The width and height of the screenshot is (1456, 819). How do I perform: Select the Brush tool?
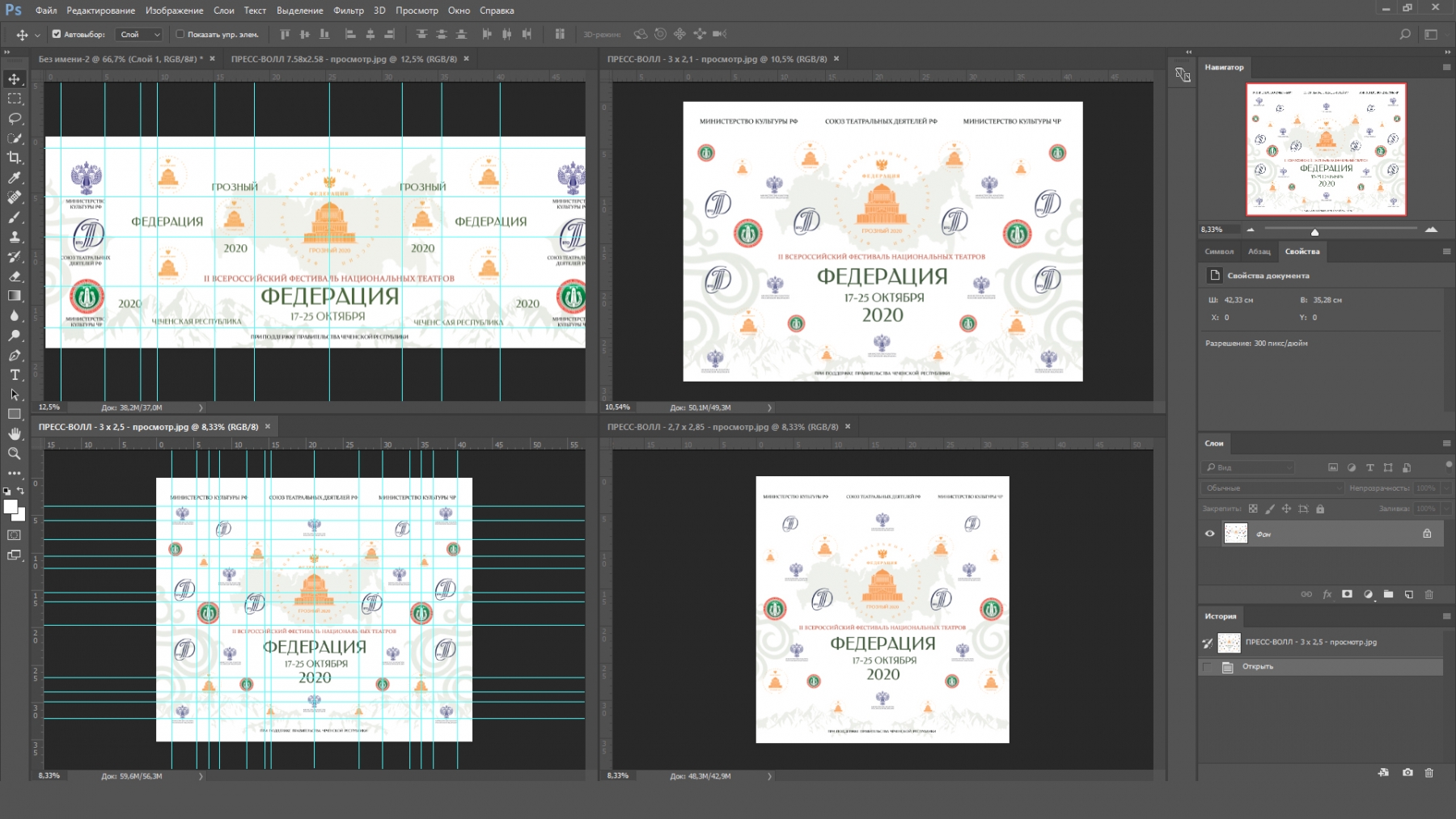[x=15, y=217]
